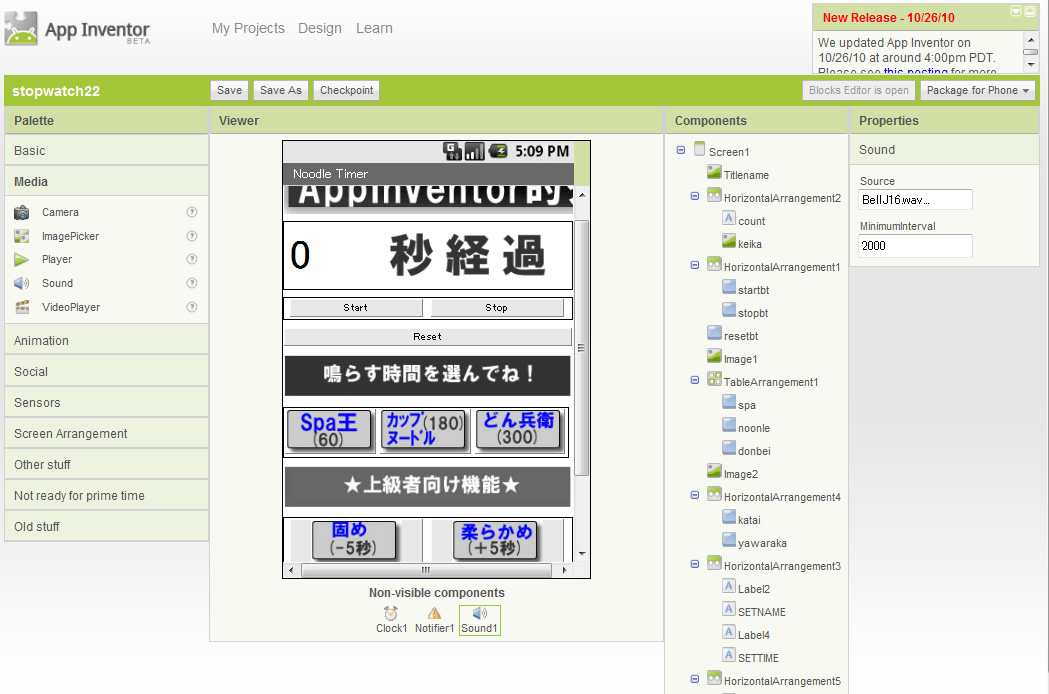
Task: Click the TableArrangement1 icon in tree
Action: [714, 379]
